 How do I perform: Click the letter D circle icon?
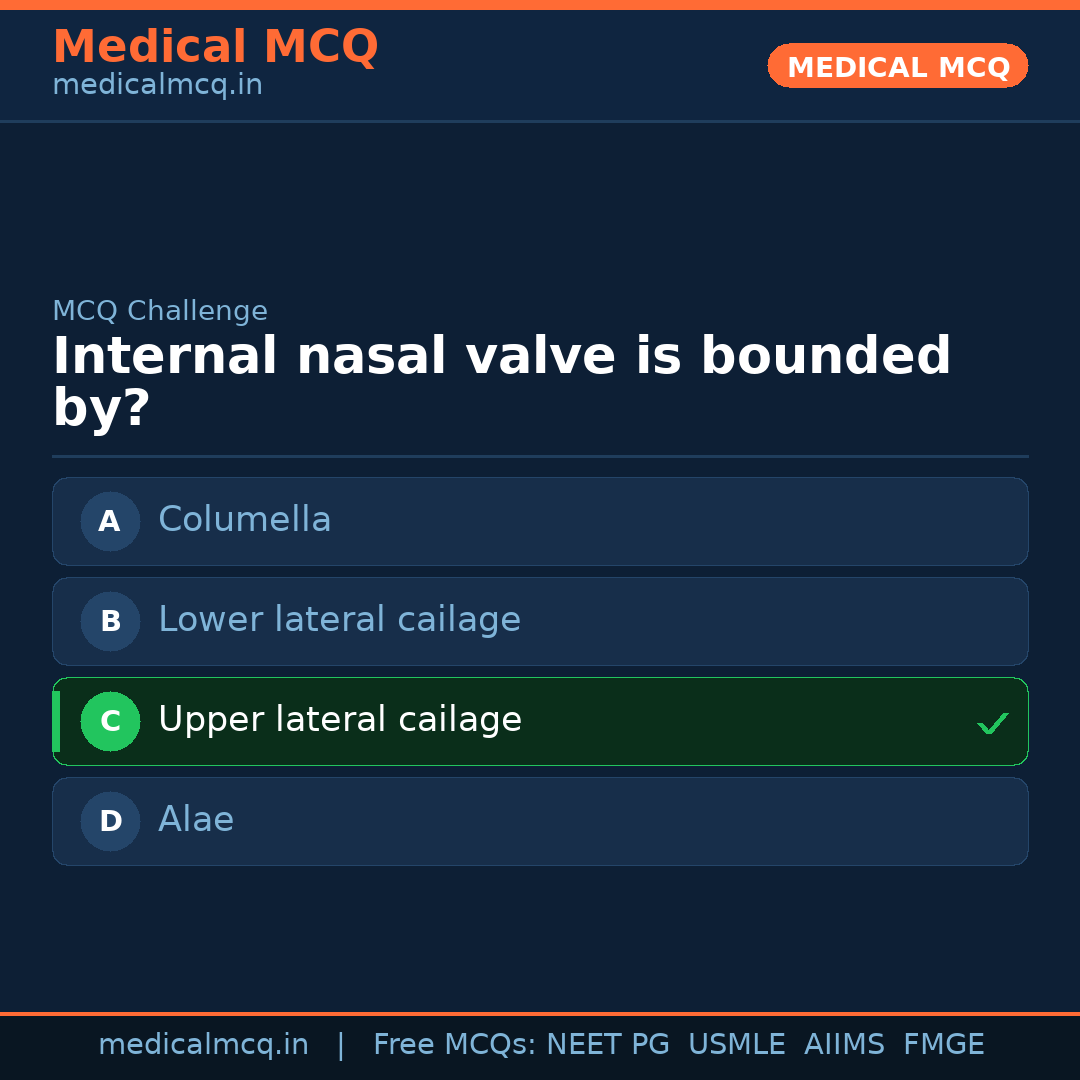pos(110,821)
